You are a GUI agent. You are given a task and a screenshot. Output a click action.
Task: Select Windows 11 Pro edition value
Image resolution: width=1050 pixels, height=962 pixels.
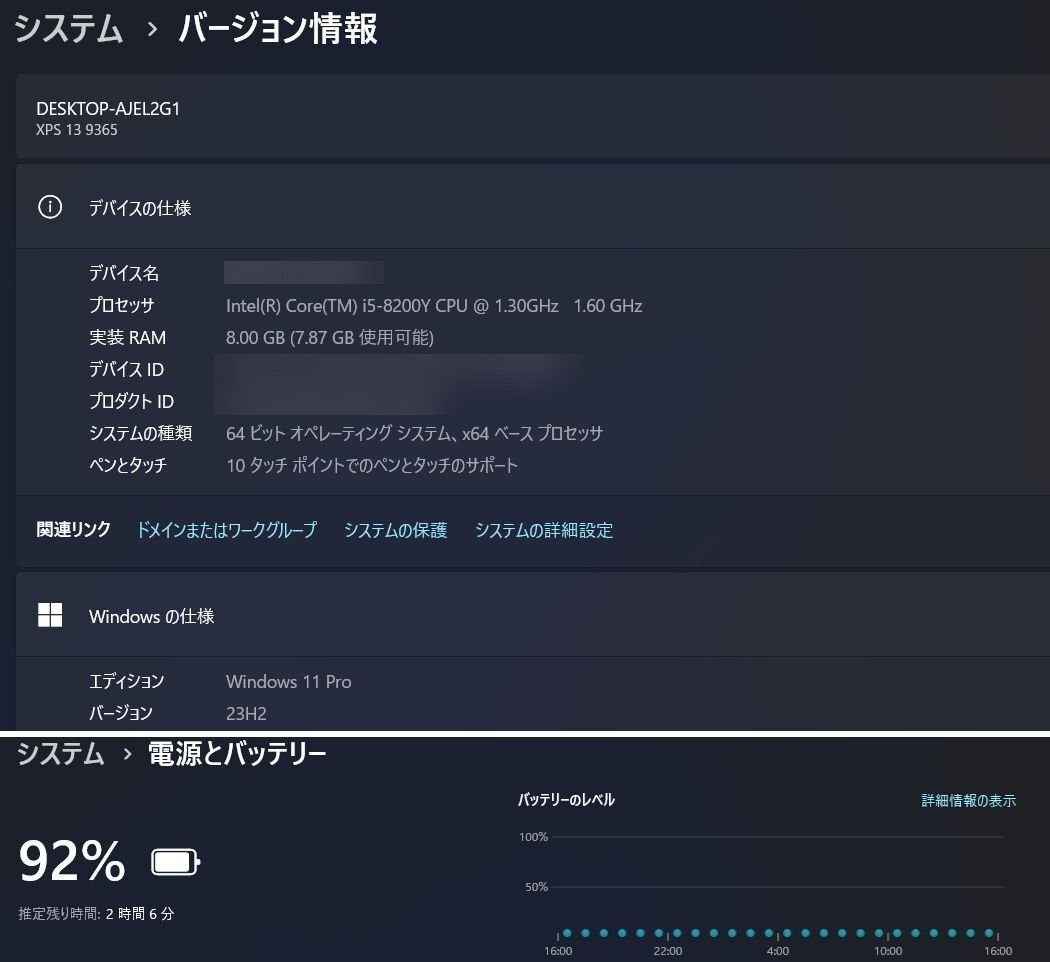click(289, 682)
